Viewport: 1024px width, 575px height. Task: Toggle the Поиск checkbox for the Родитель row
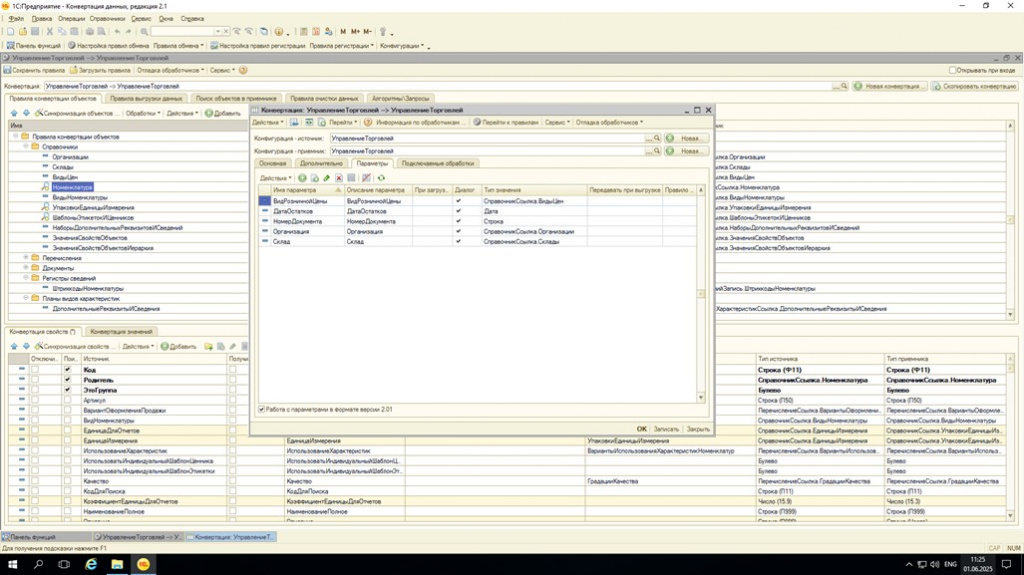67,380
